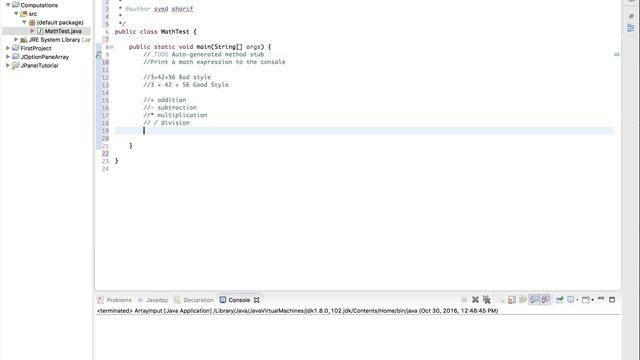The image size is (640, 360).
Task: Select the src folder
Action: [33, 14]
